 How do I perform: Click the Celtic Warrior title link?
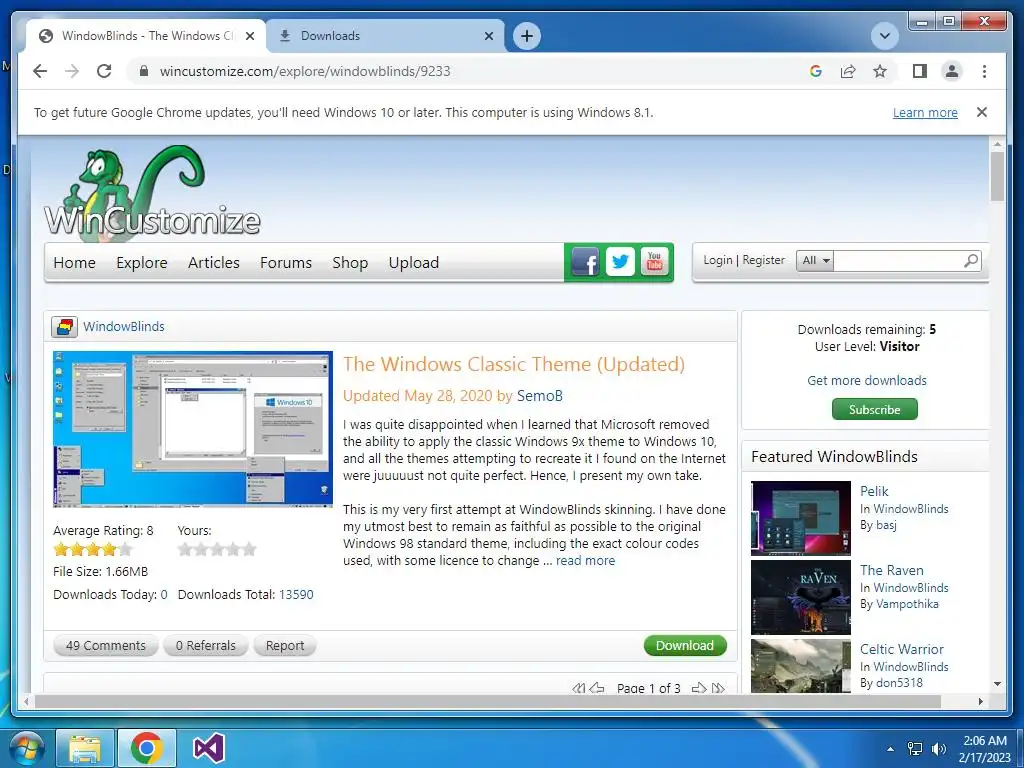tap(901, 649)
